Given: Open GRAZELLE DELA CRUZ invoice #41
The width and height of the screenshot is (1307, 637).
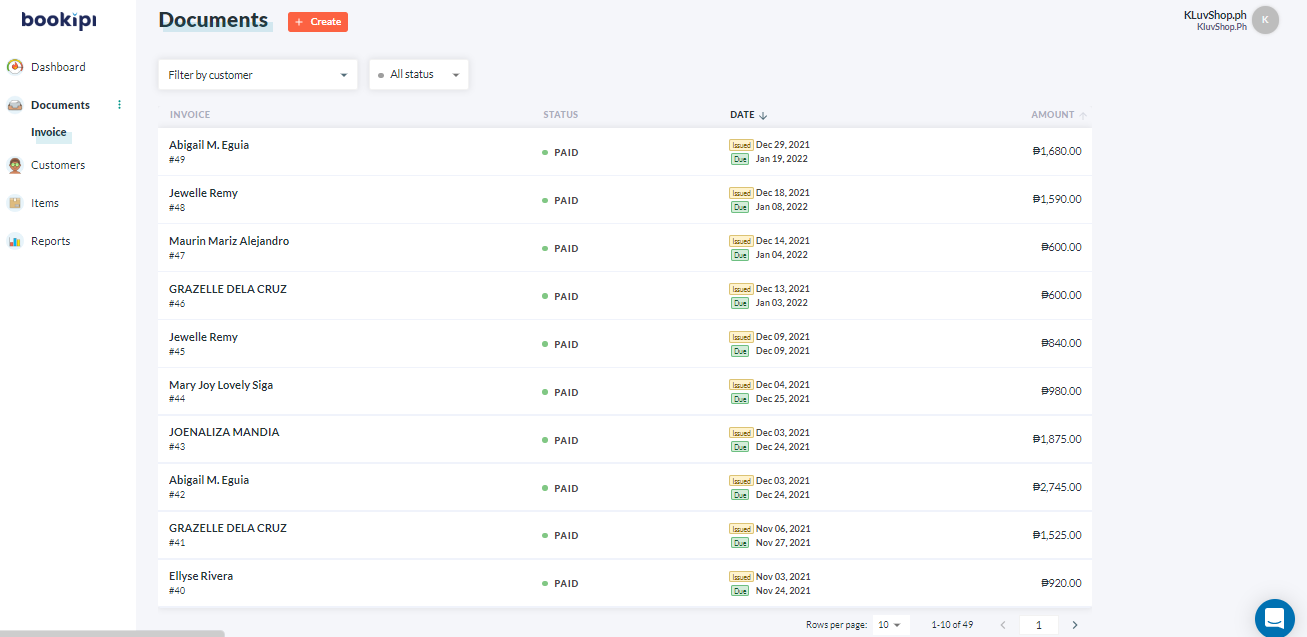Looking at the screenshot, I should click(625, 536).
